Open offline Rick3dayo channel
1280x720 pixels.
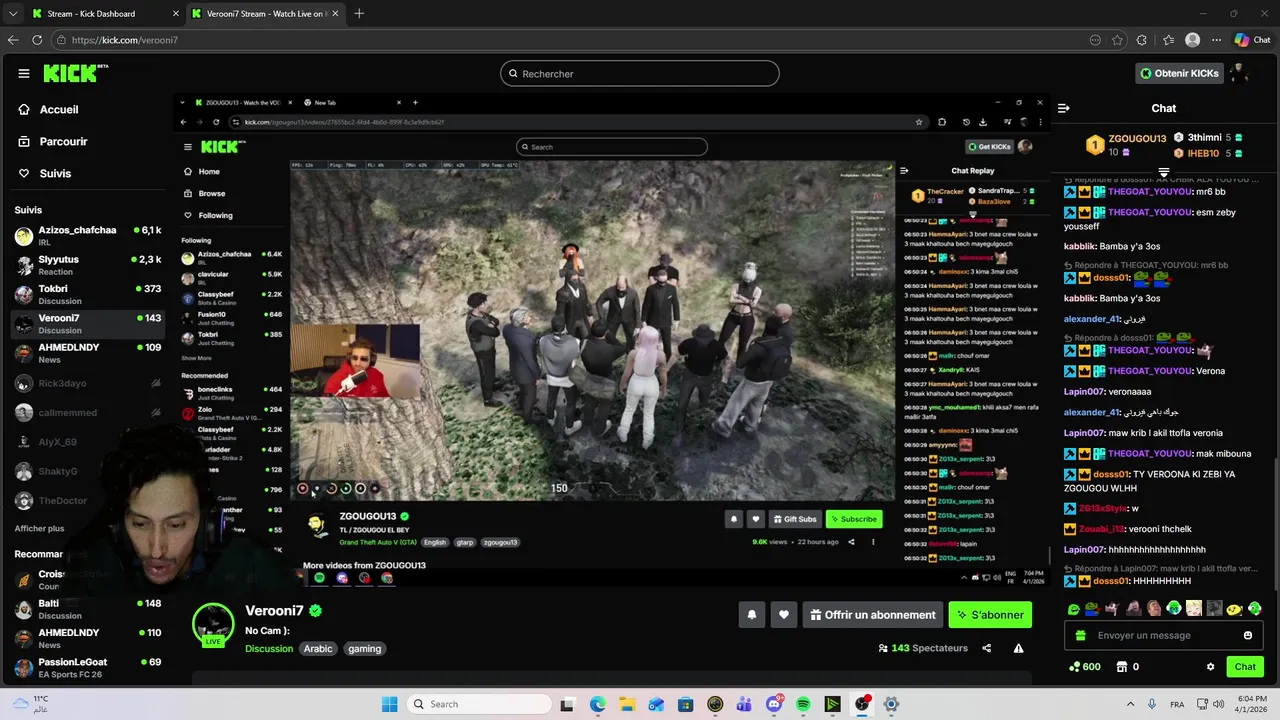(88, 383)
